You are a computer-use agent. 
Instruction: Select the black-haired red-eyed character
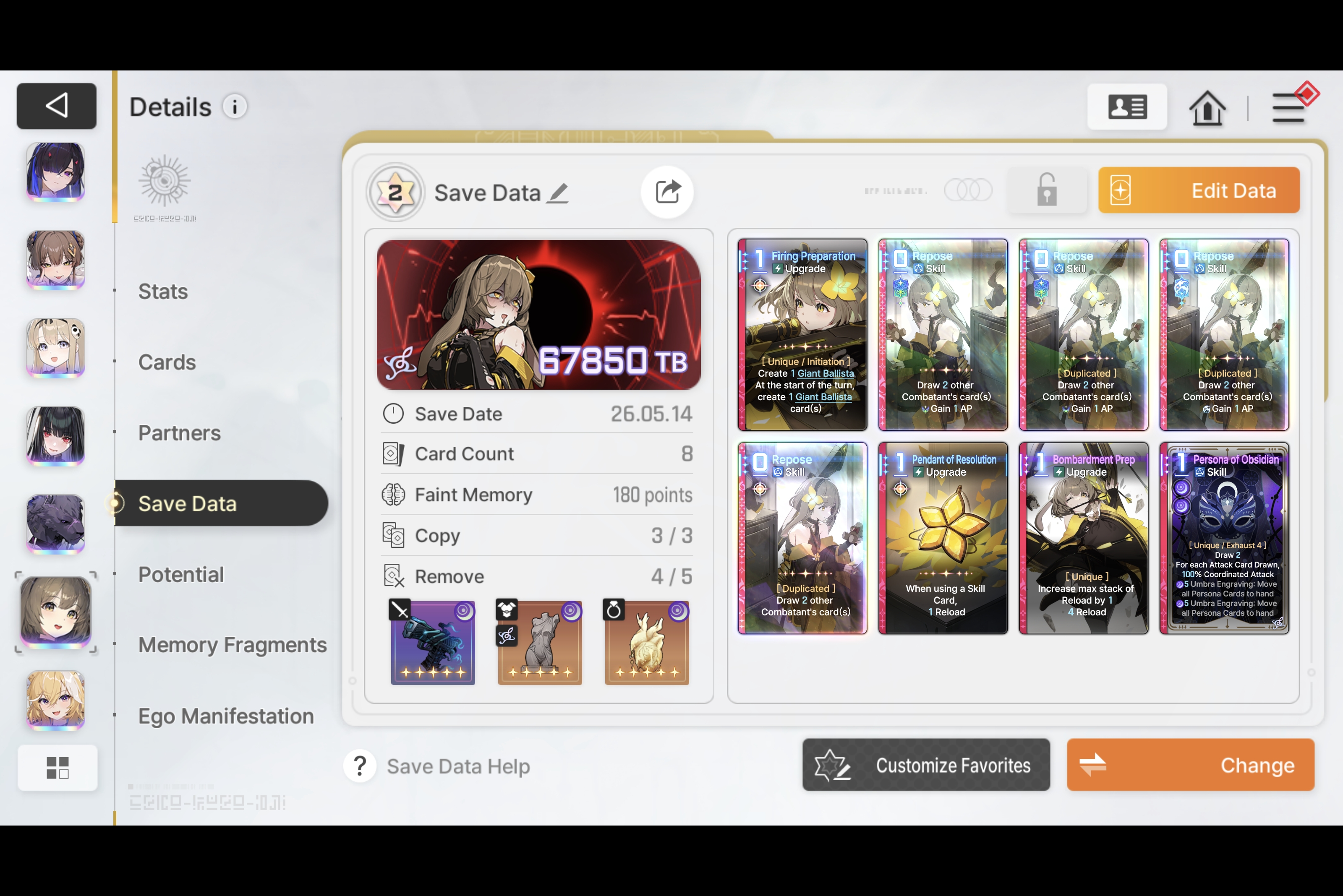tap(55, 436)
